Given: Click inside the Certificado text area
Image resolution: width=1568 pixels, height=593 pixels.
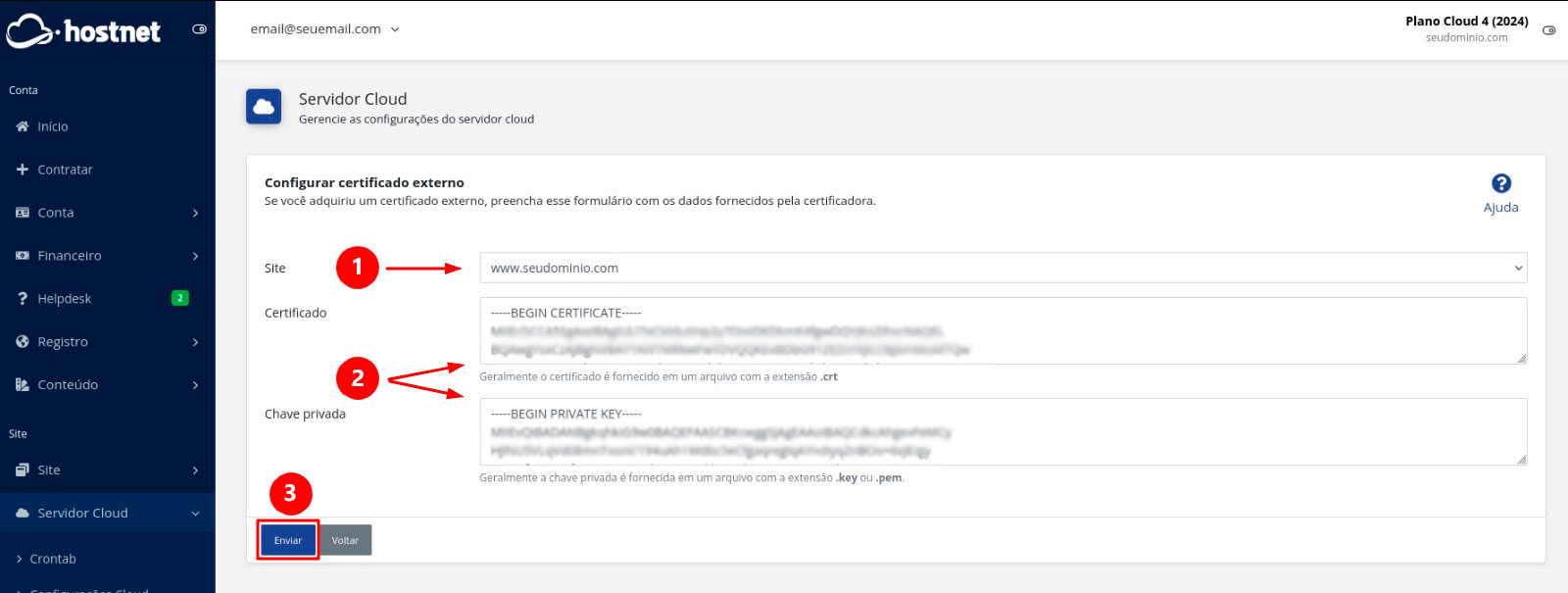Looking at the screenshot, I should 1003,331.
